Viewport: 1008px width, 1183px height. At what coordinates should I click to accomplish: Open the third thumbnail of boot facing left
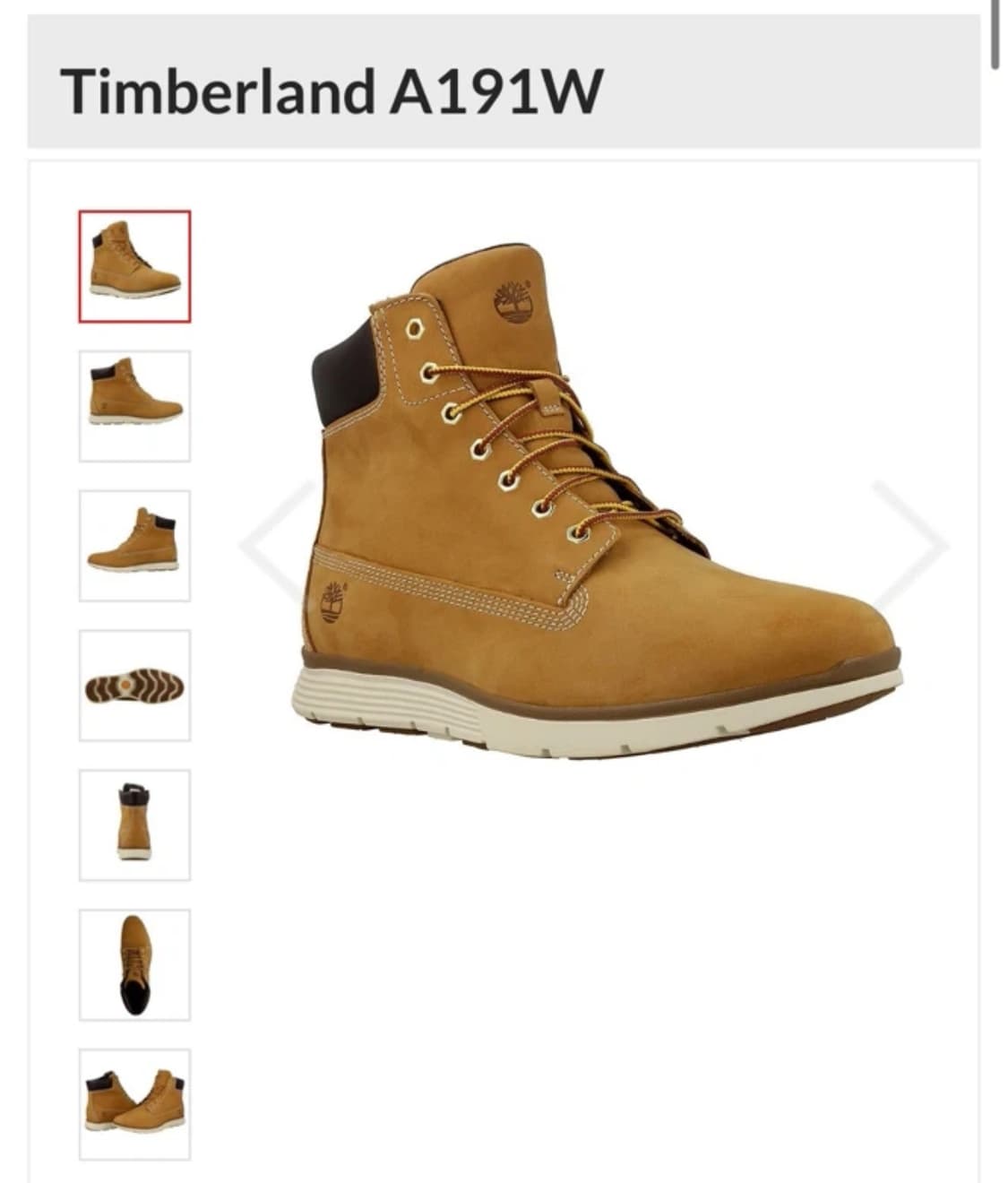click(x=134, y=546)
